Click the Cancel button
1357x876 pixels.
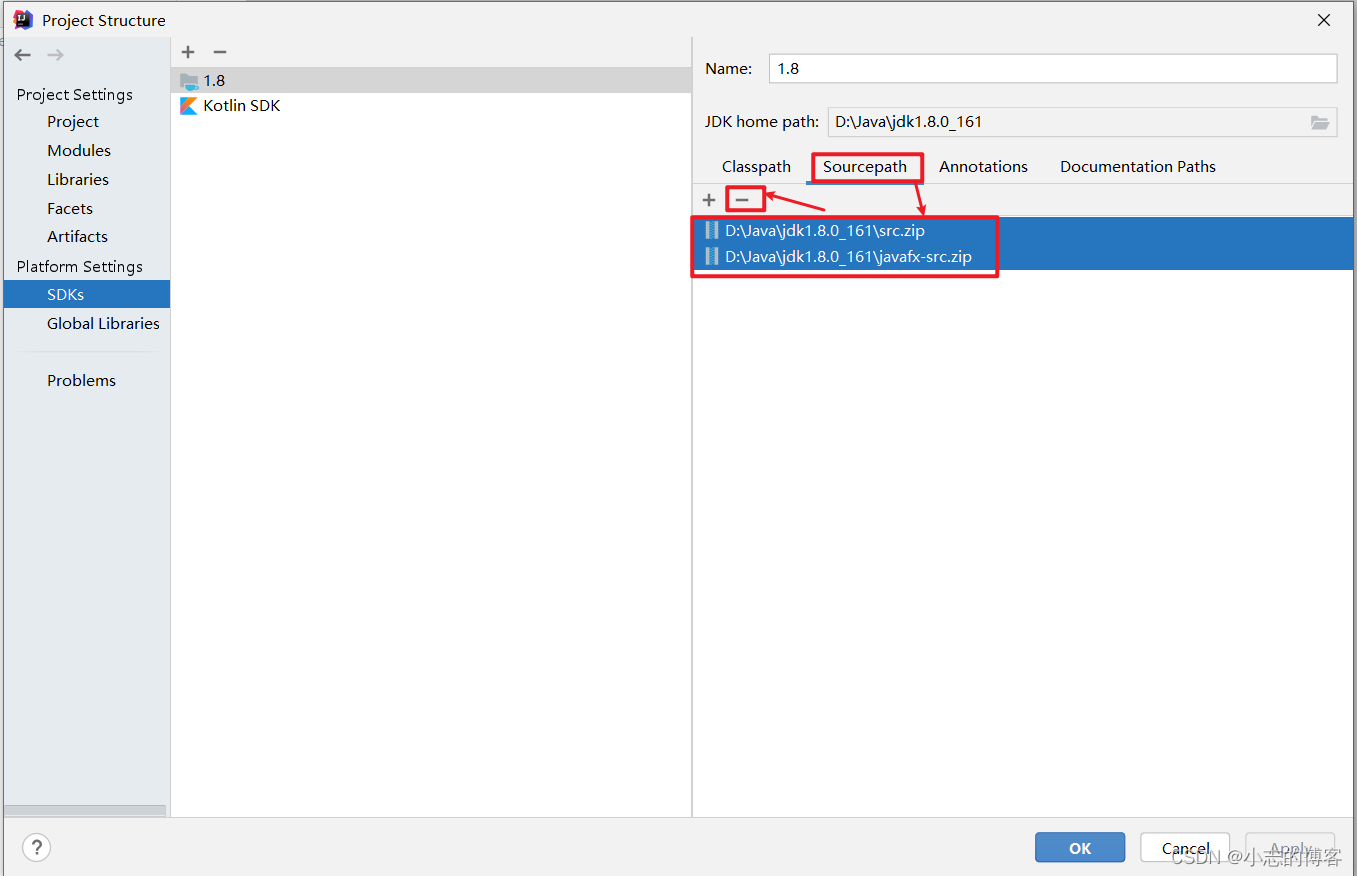[x=1185, y=848]
